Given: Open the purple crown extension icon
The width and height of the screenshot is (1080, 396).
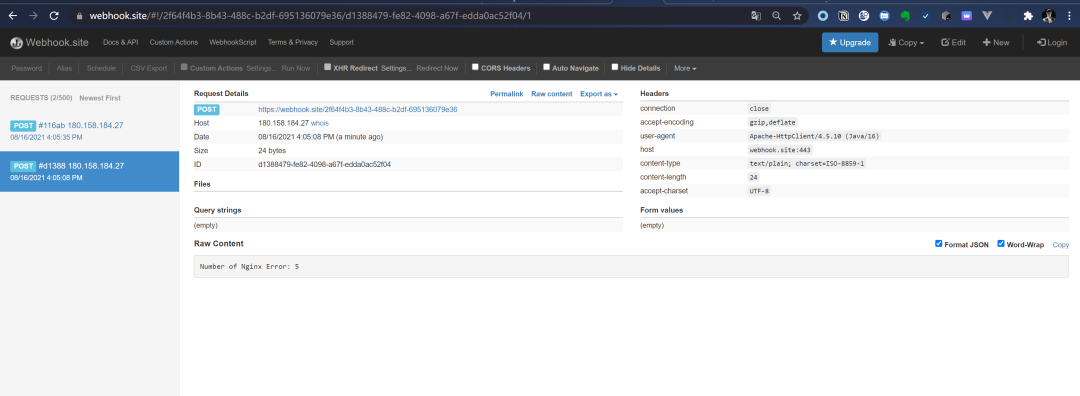Looking at the screenshot, I should [967, 15].
